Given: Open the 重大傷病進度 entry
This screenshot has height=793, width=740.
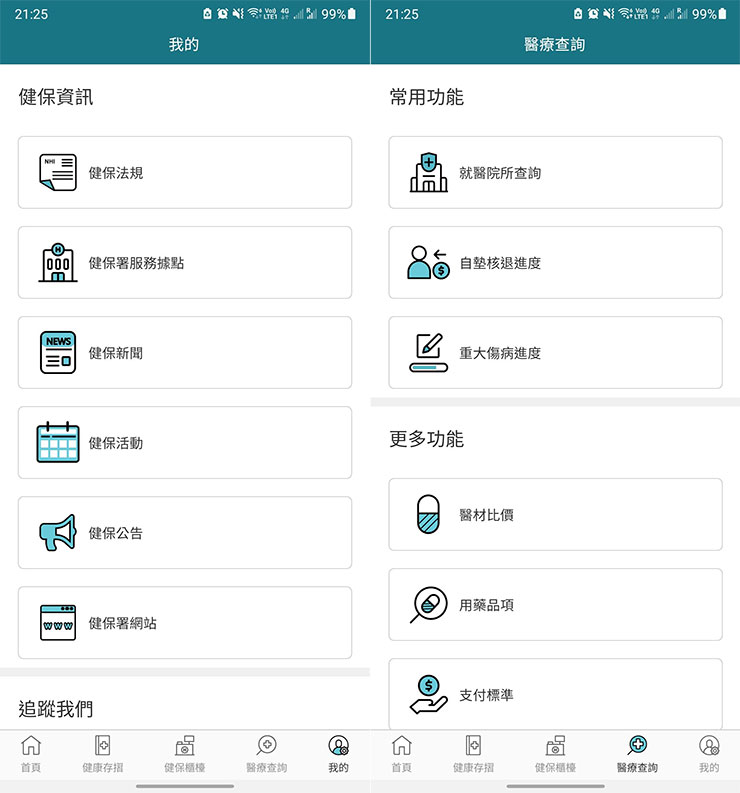Looking at the screenshot, I should click(x=555, y=352).
